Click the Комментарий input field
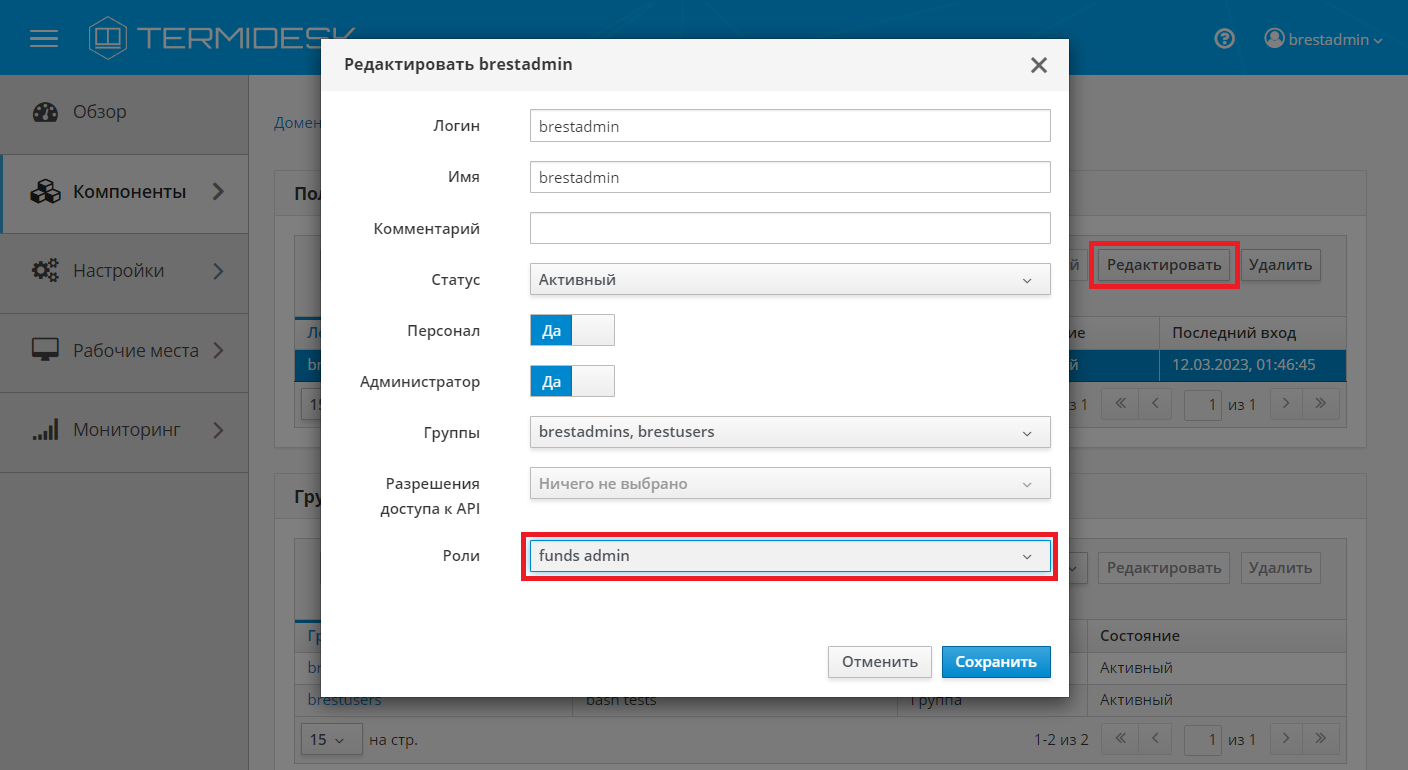 pos(790,228)
